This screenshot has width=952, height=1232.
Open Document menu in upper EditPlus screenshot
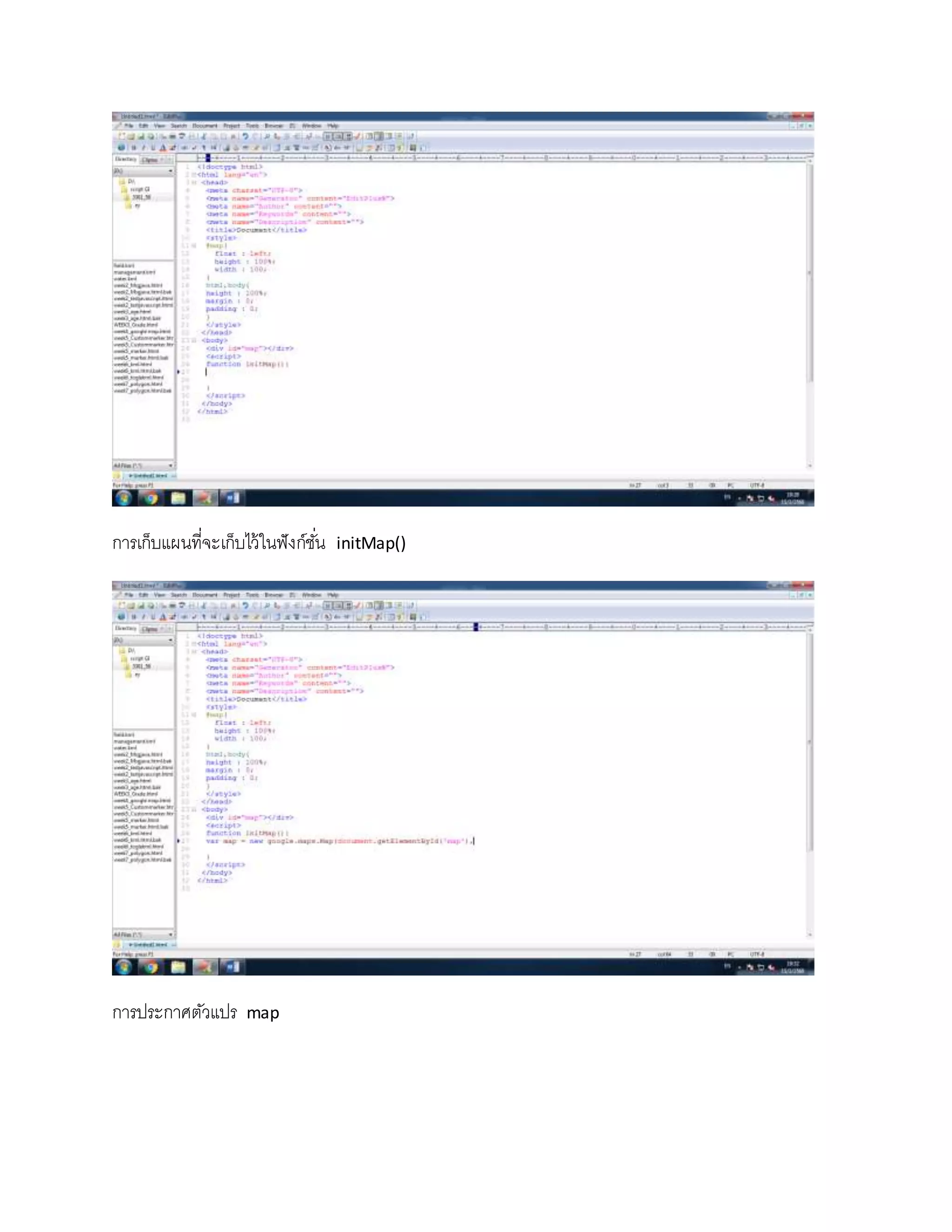(x=205, y=126)
